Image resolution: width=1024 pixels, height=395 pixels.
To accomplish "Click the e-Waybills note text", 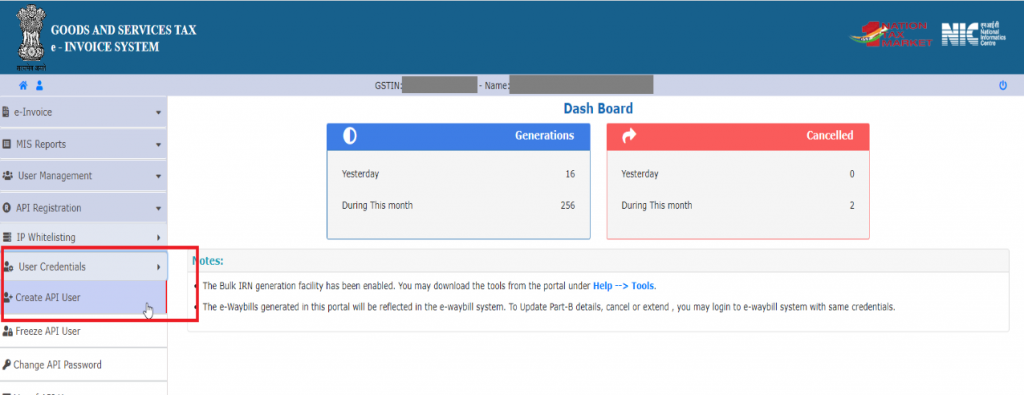I will [x=549, y=307].
